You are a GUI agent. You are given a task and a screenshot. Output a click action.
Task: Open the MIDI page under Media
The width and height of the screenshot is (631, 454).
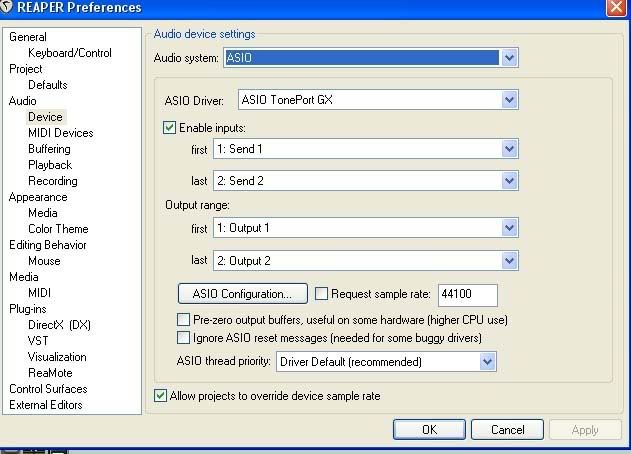point(39,293)
